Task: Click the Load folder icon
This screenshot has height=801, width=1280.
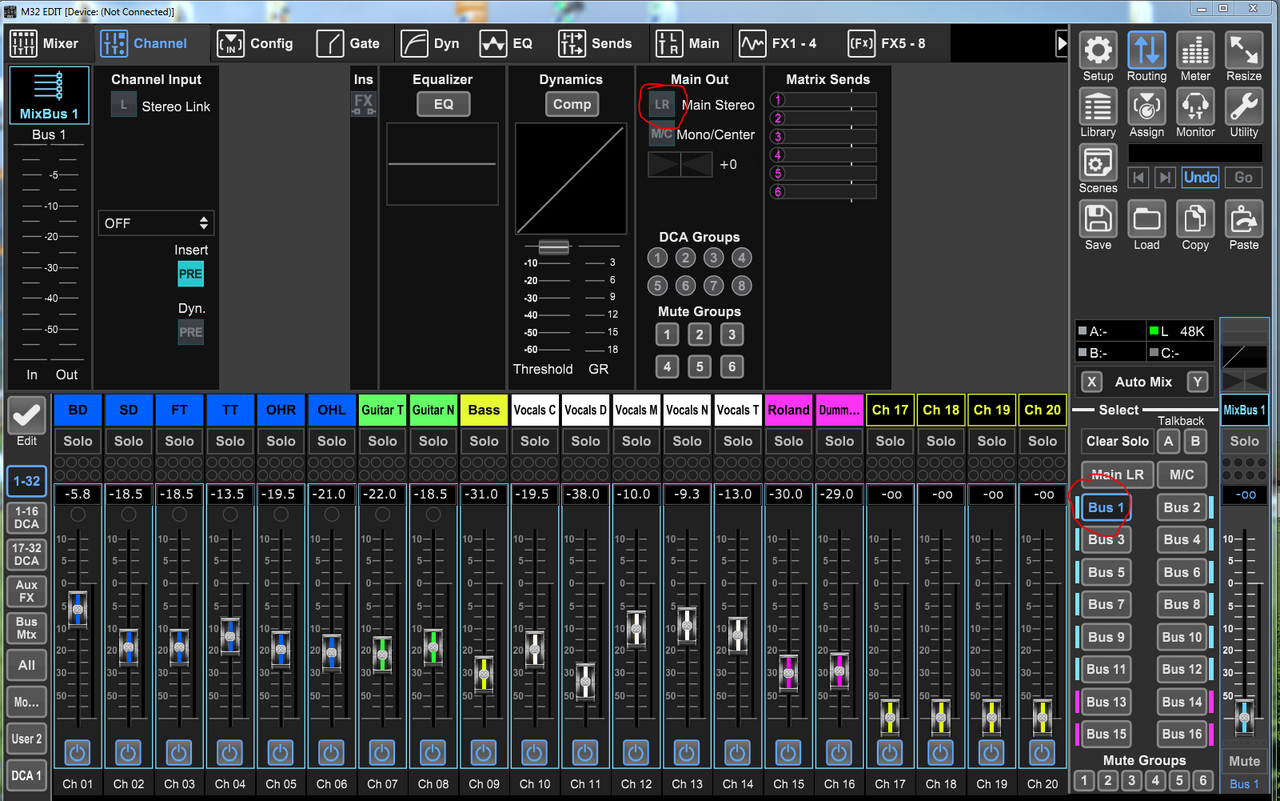Action: click(x=1146, y=219)
